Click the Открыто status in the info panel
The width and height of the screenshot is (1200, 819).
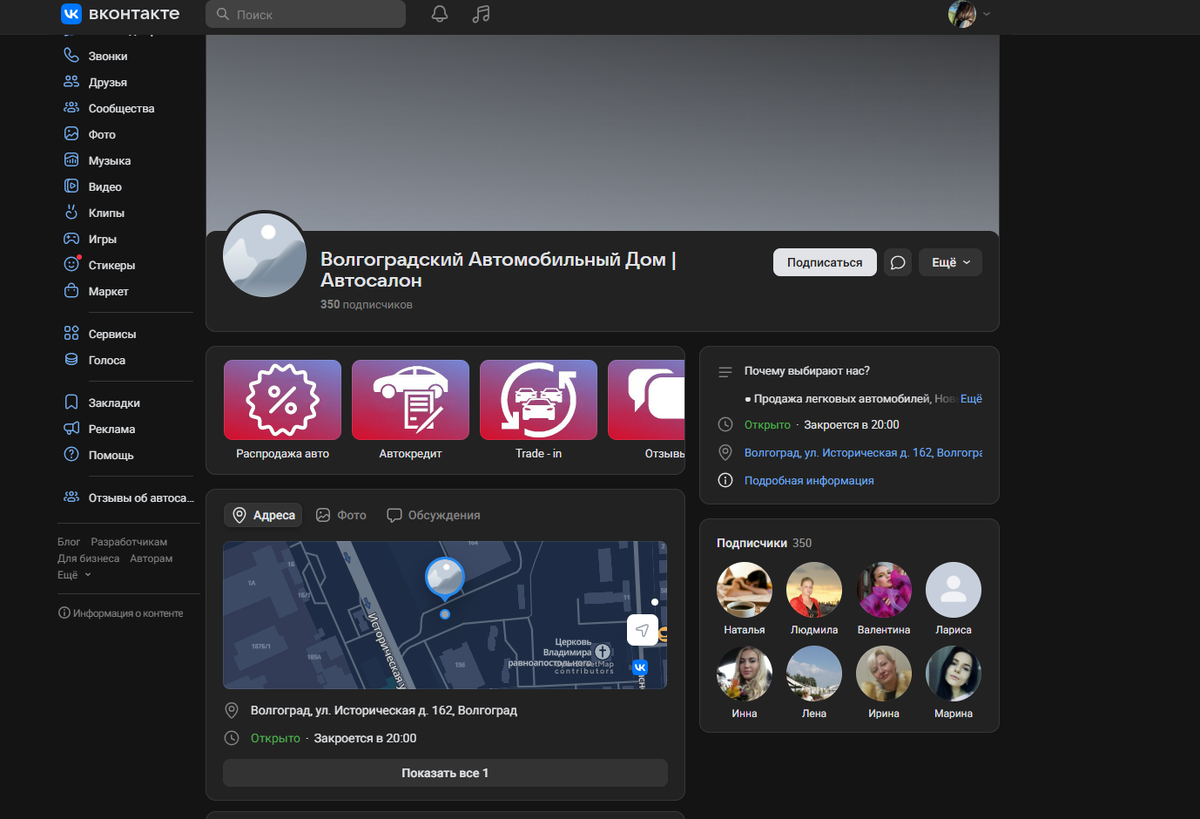(x=767, y=425)
